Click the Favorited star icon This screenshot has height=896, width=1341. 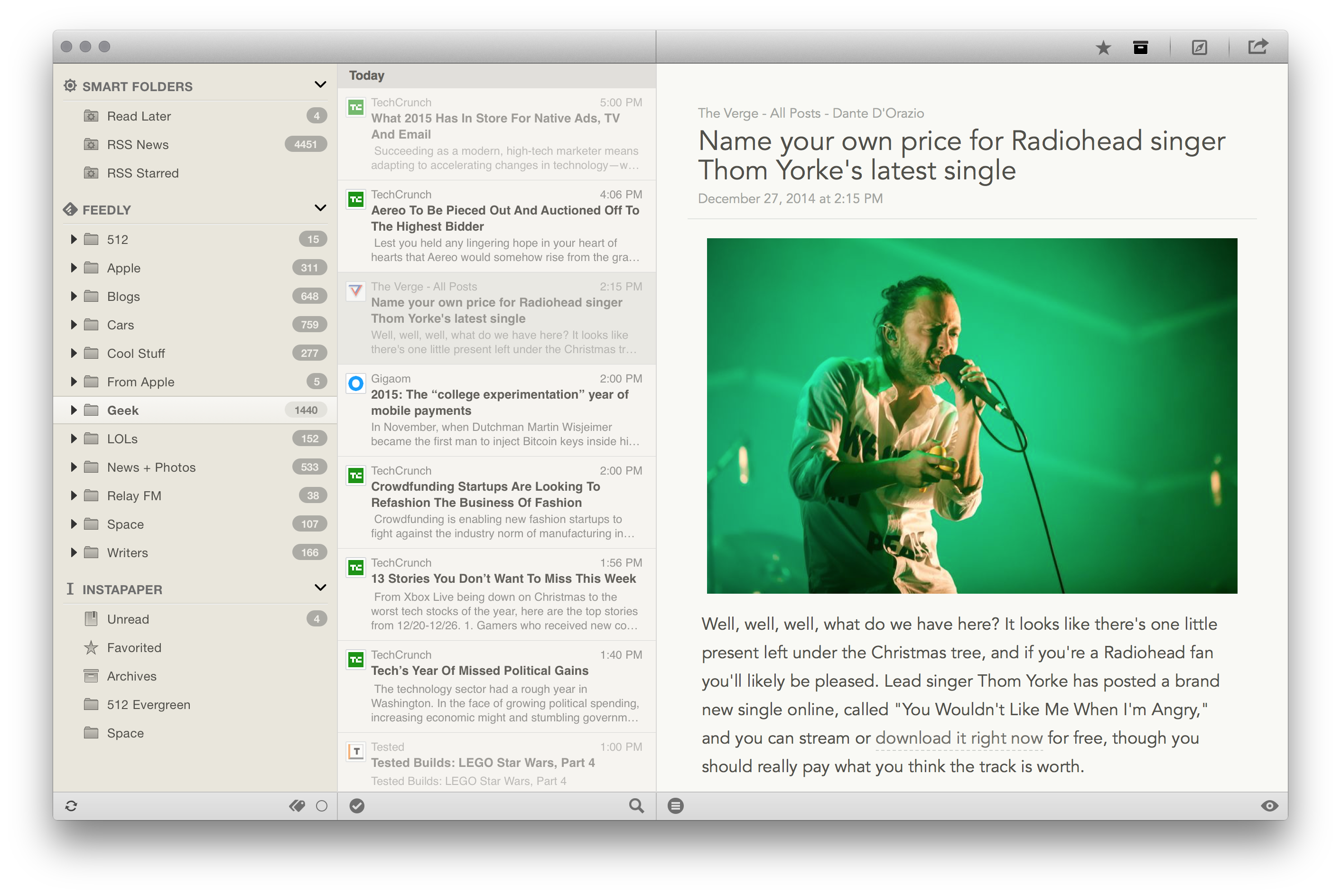coord(91,647)
